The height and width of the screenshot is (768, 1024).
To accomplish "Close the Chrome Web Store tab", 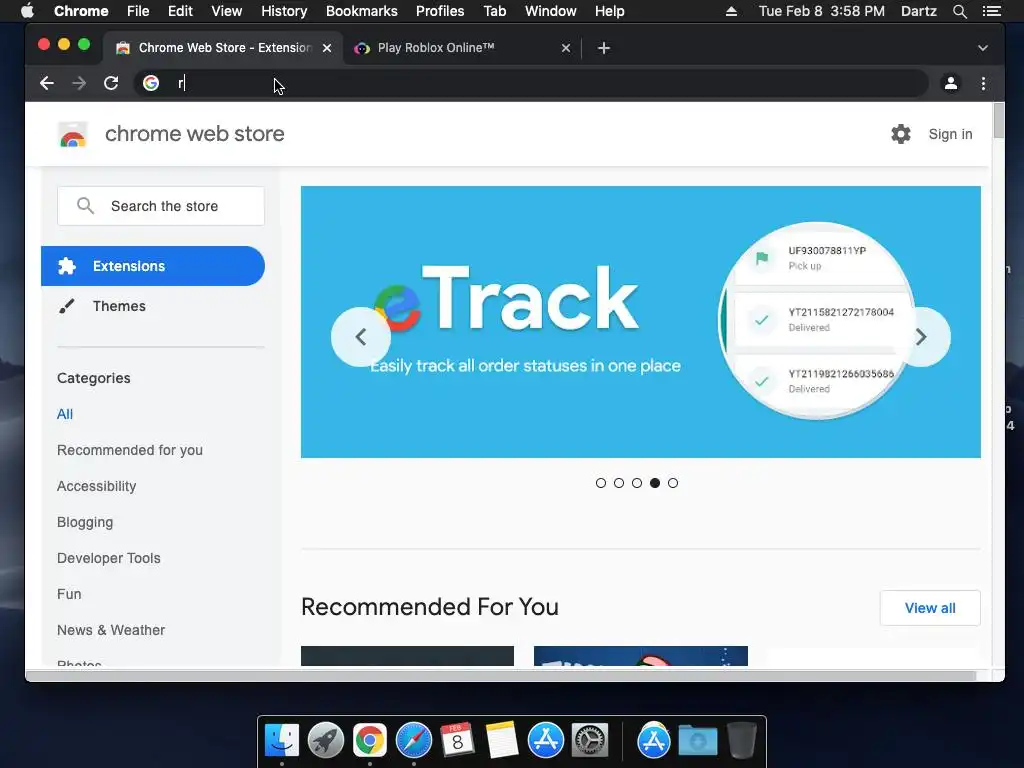I will pyautogui.click(x=327, y=48).
